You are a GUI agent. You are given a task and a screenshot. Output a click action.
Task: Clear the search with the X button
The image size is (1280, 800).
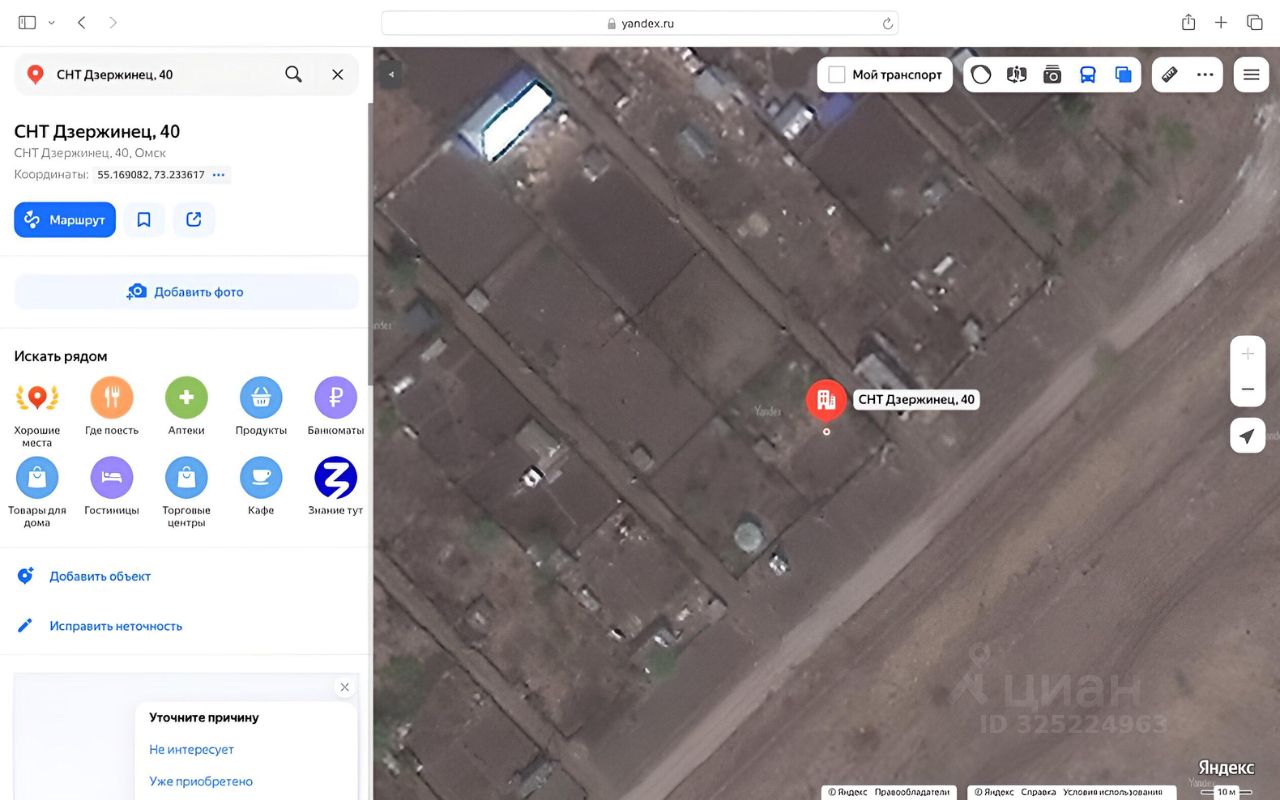(338, 75)
